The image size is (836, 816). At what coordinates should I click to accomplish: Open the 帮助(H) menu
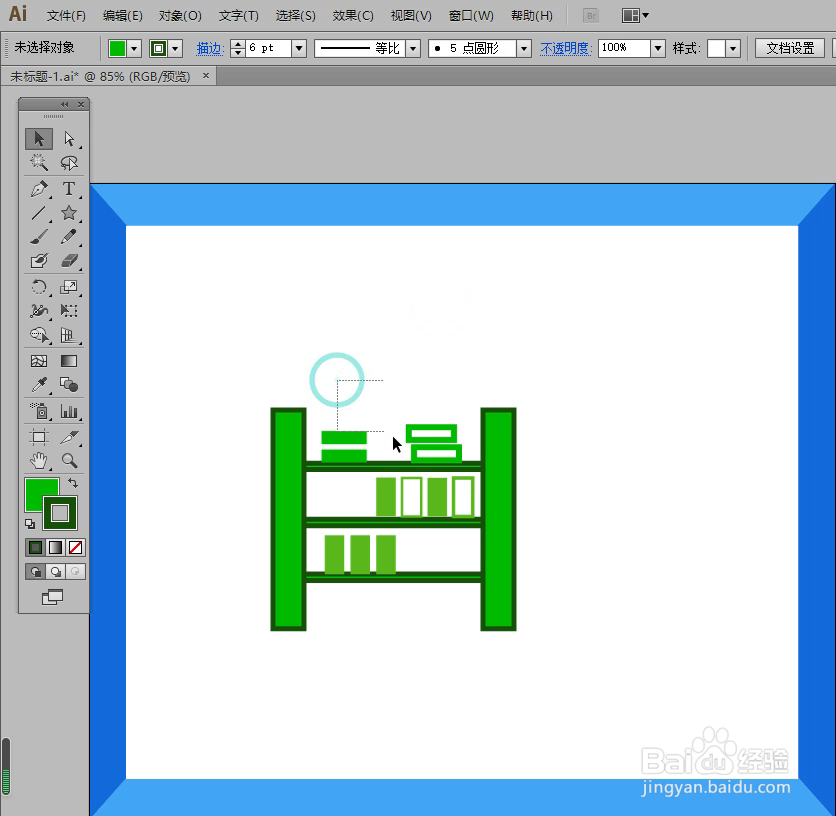coord(532,15)
